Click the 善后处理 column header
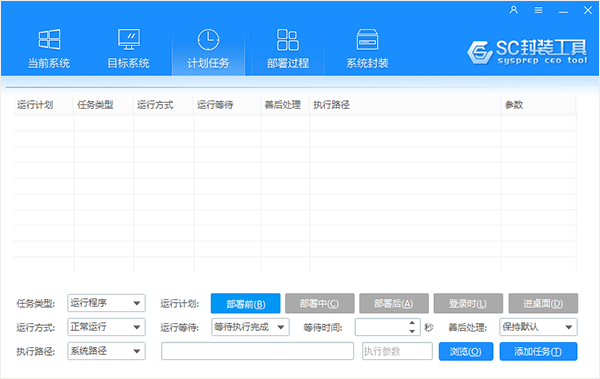This screenshot has width=600, height=379. coord(285,105)
